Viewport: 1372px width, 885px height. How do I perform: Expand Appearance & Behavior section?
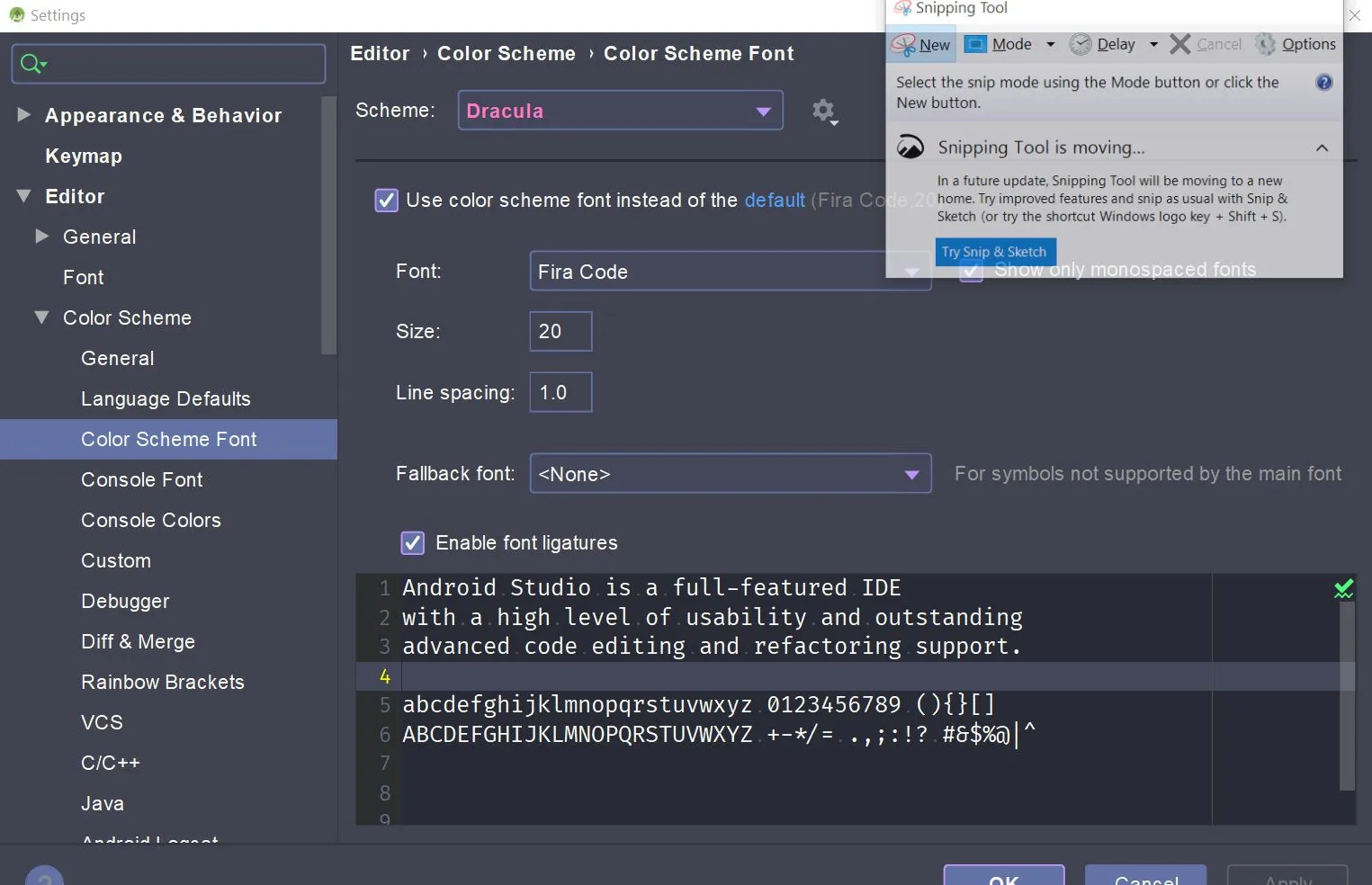pos(24,115)
